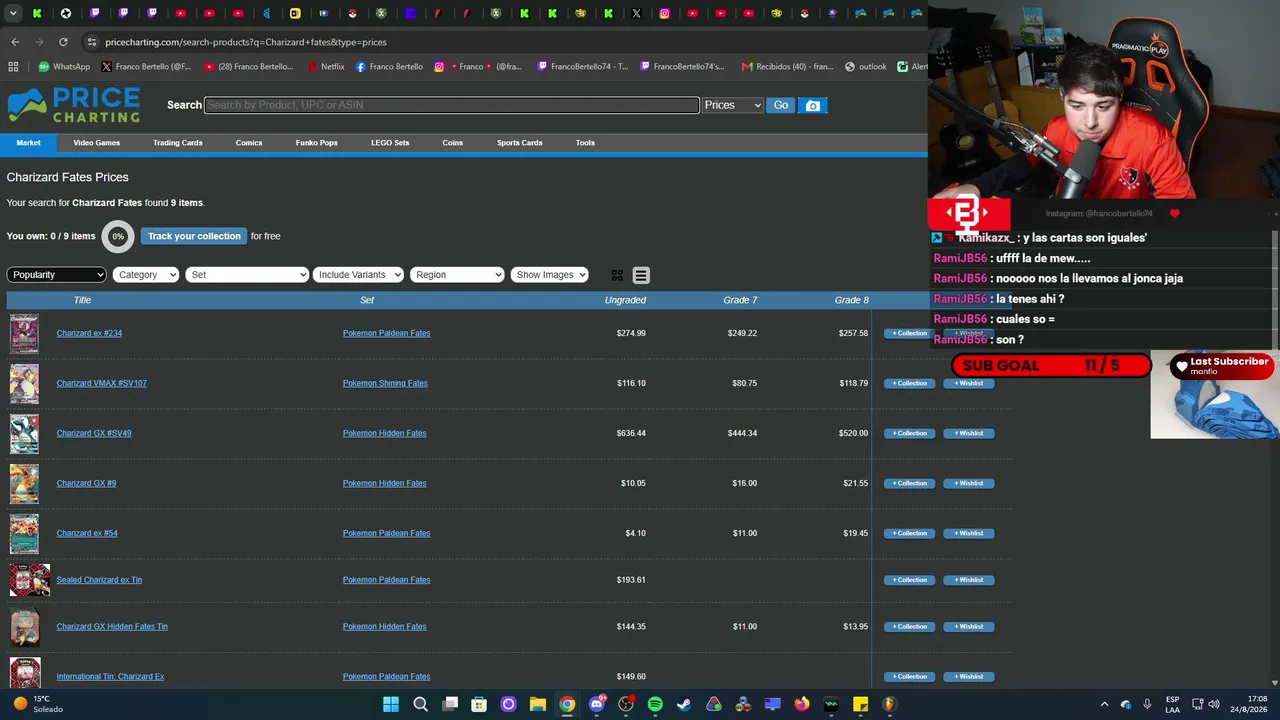
Task: Open the Category filter dropdown
Action: coord(146,275)
